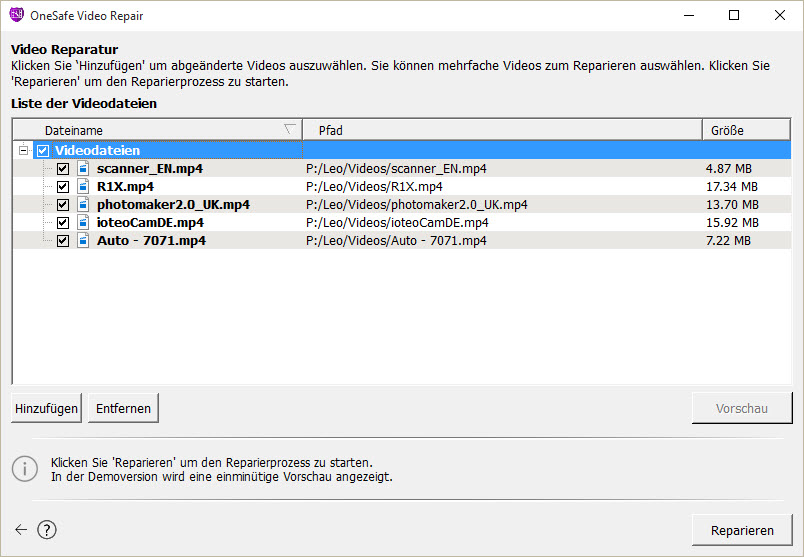Viewport: 804px width, 557px height.
Task: Click the info icon beside the repair hint
Action: [25, 469]
